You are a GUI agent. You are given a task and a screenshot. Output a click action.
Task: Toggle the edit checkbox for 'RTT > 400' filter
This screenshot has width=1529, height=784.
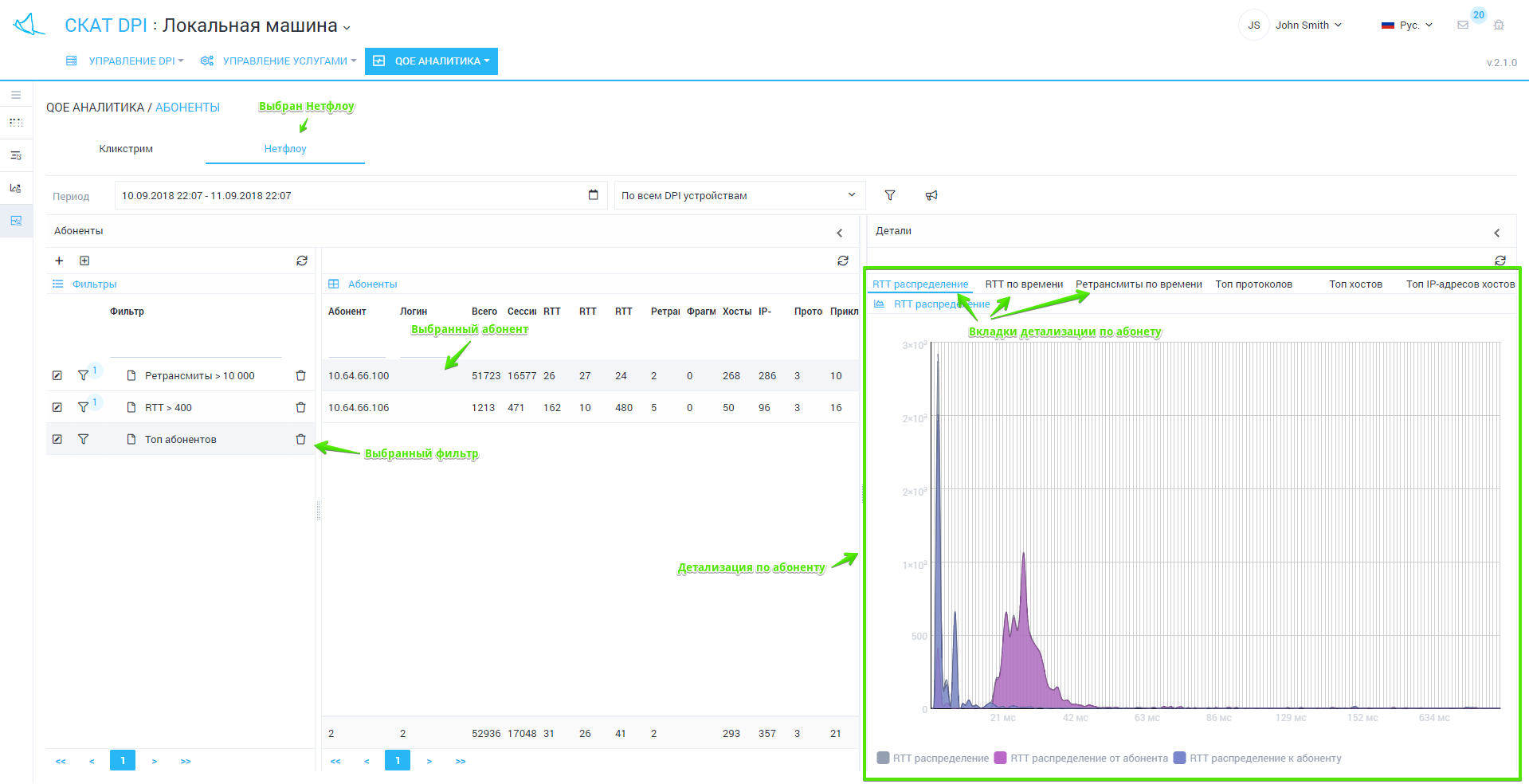57,407
